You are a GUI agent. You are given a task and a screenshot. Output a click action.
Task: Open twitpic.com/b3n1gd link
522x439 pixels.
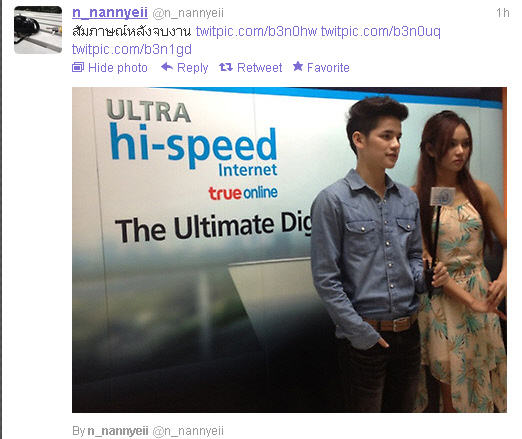click(132, 50)
